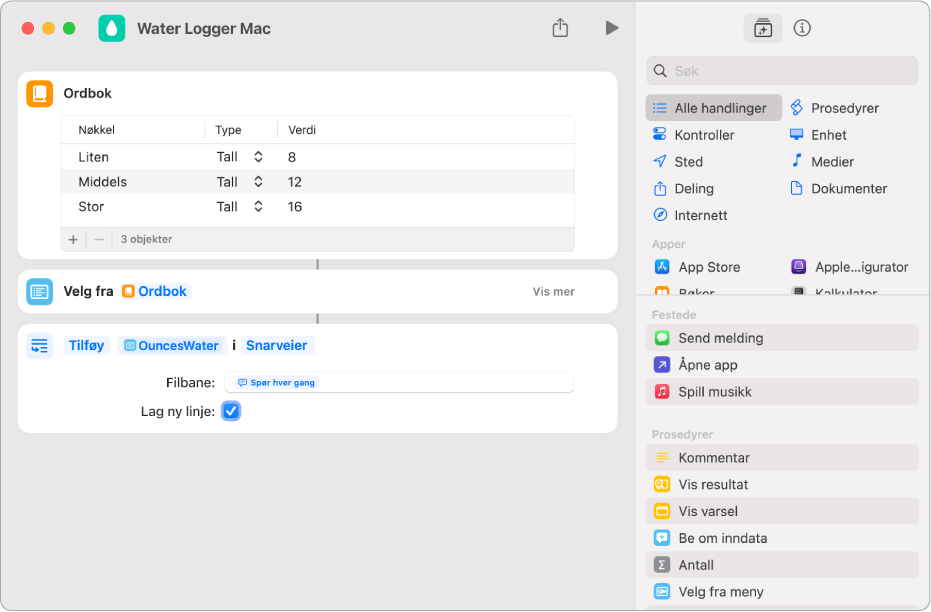Viewport: 931px width, 612px height.
Task: Select the Vis varsel action
Action: tap(781, 511)
